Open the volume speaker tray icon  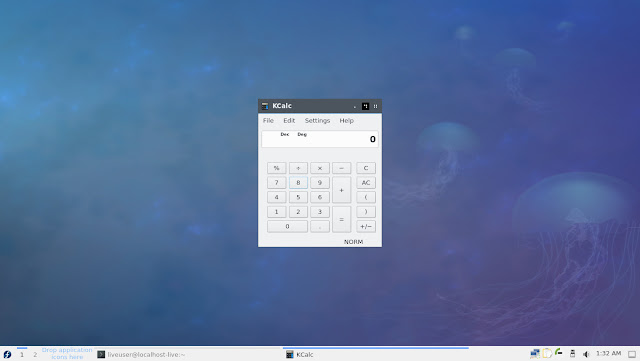click(x=586, y=354)
